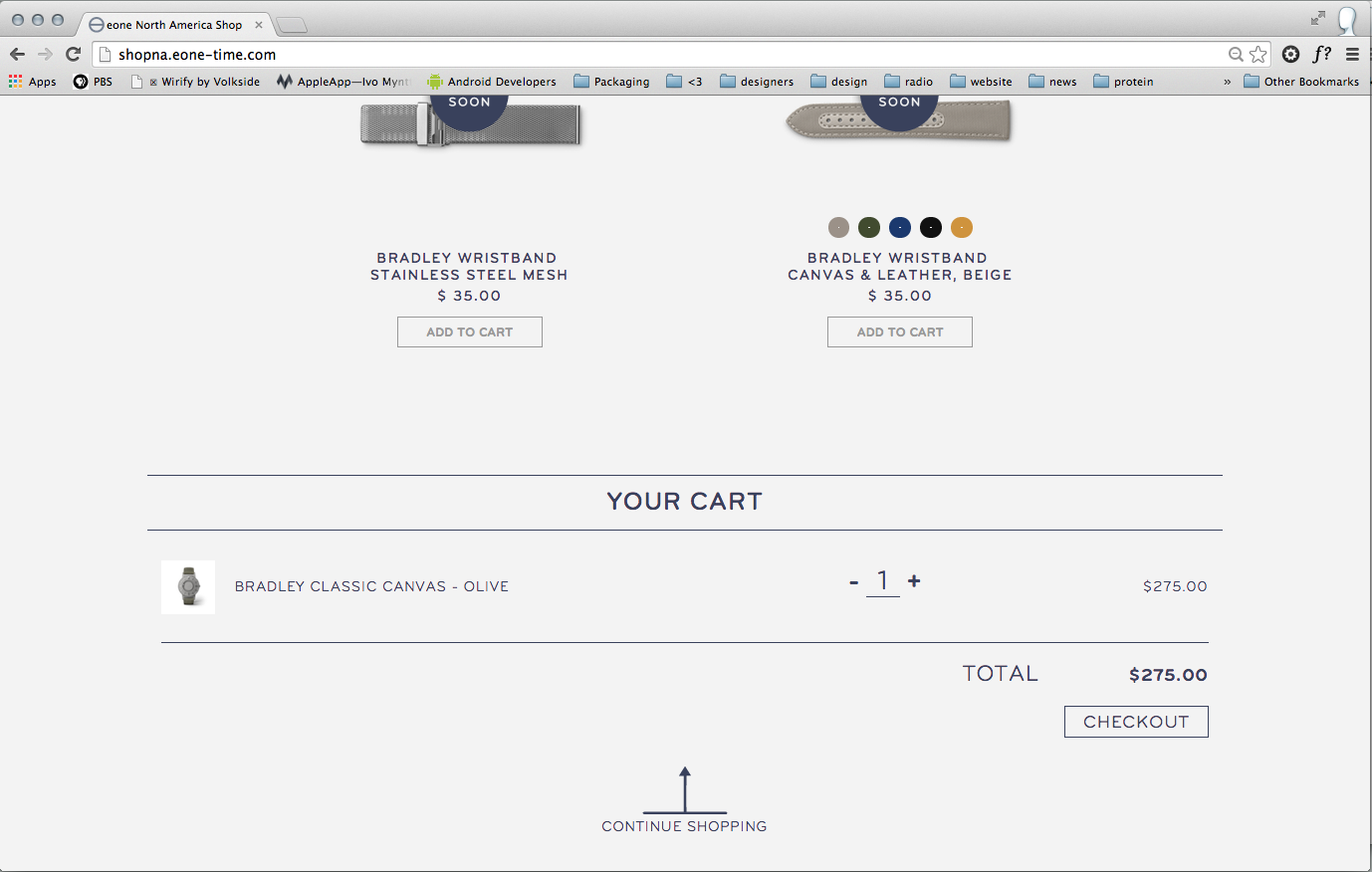Image resolution: width=1372 pixels, height=872 pixels.
Task: Select the mustard yellow wristband color swatch
Action: click(962, 228)
